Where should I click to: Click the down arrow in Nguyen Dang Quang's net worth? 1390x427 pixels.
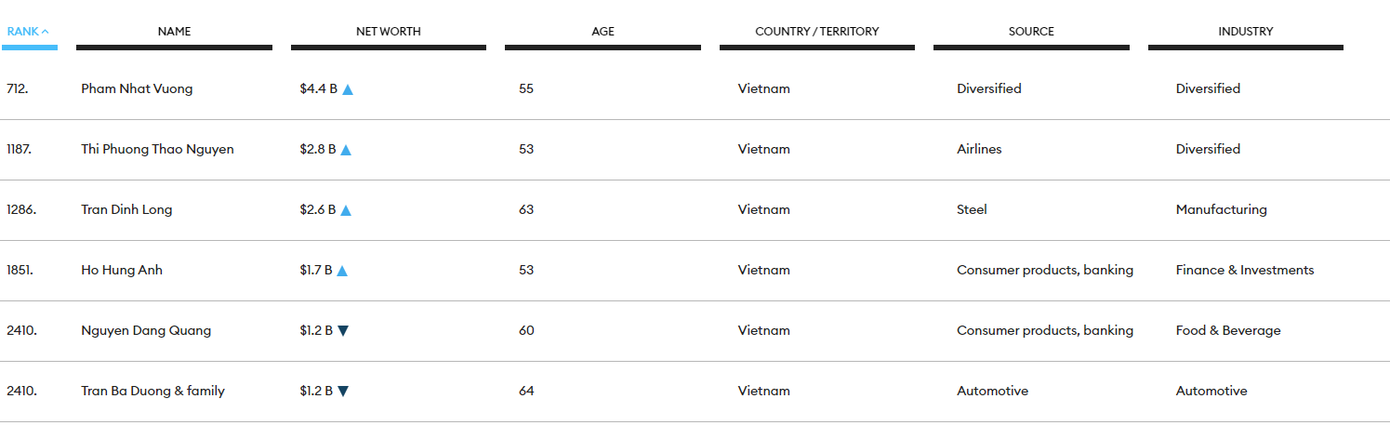343,331
